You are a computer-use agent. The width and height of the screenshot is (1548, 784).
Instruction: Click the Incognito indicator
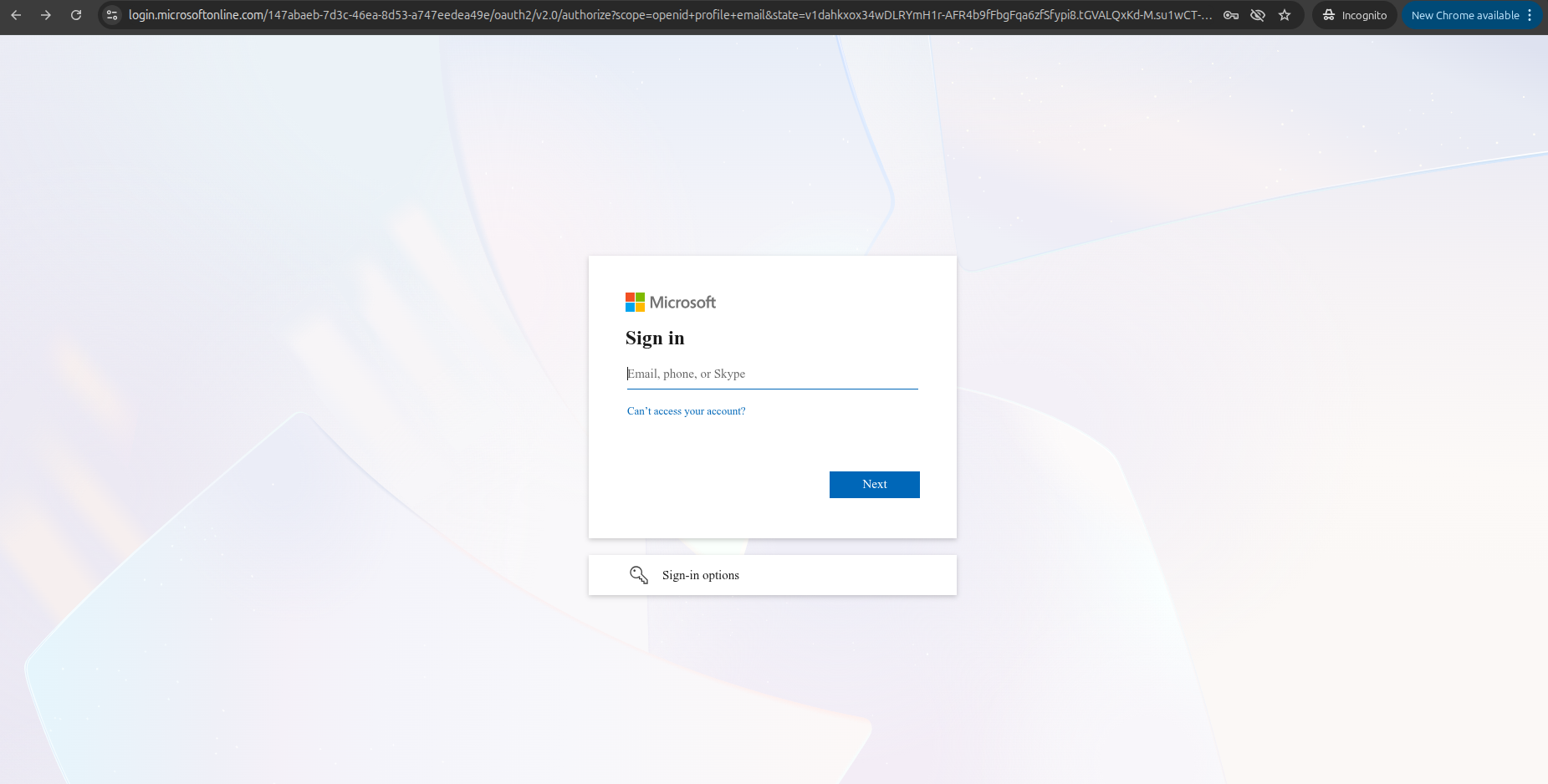click(1354, 15)
